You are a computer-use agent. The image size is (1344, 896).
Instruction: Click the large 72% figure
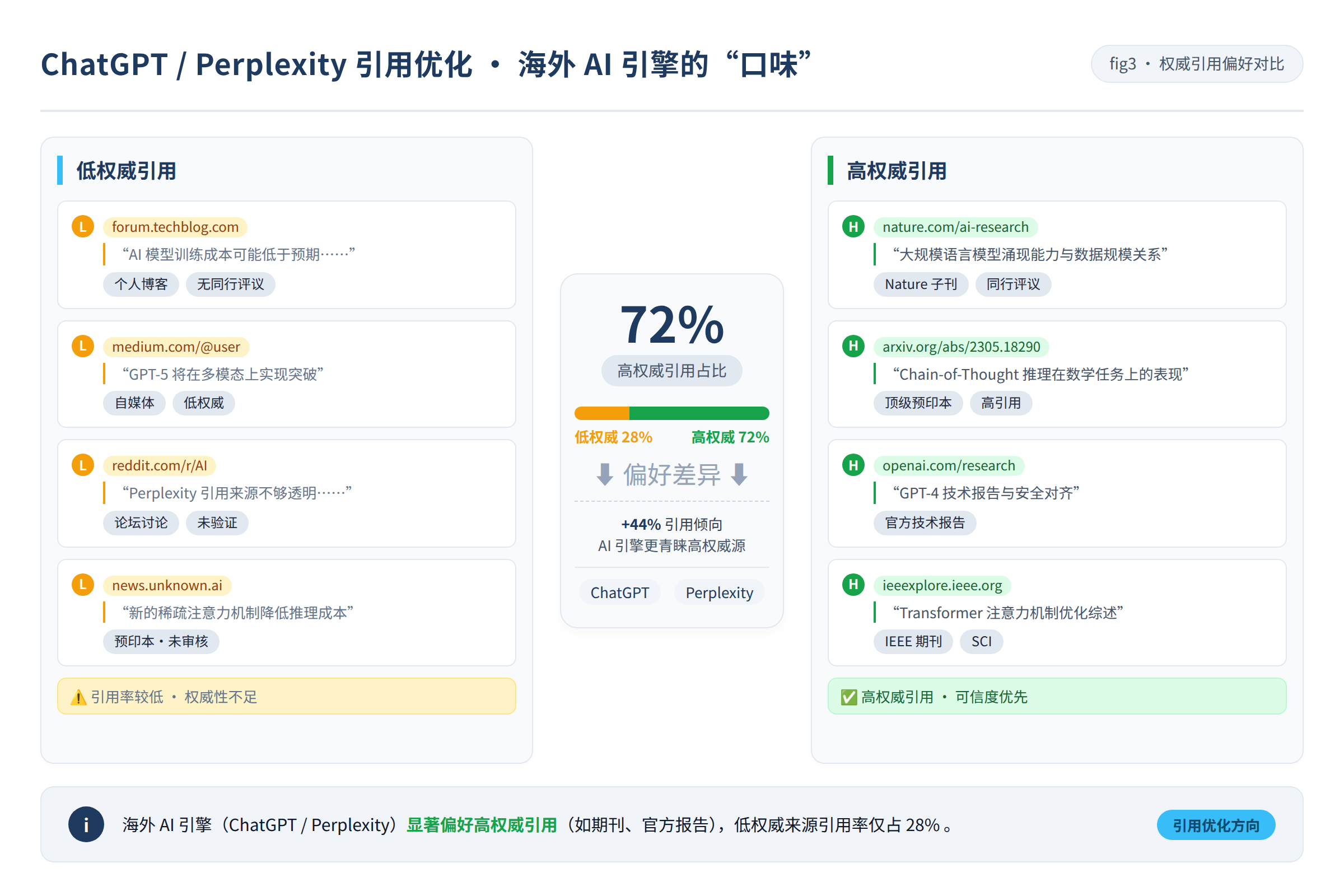tap(671, 325)
